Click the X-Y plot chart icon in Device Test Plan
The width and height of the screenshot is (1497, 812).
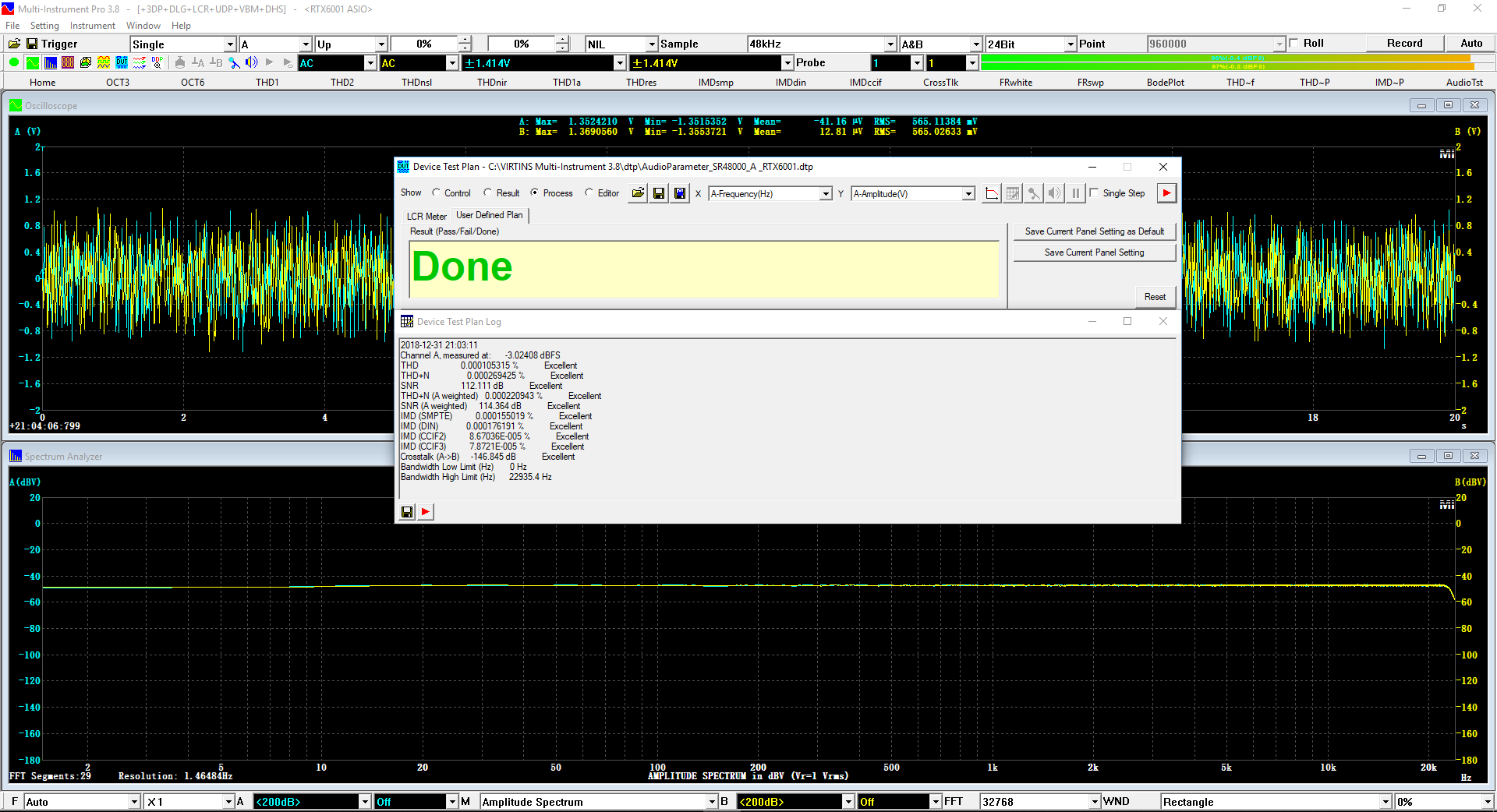tap(992, 193)
